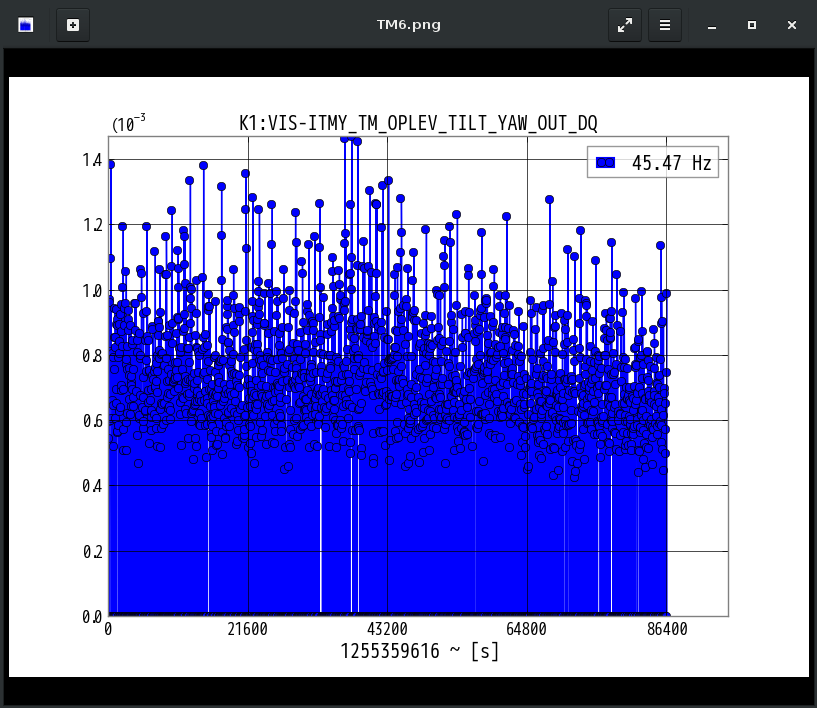
Task: Click the x-axis label 1255359616 ~ [s]
Action: pos(419,651)
